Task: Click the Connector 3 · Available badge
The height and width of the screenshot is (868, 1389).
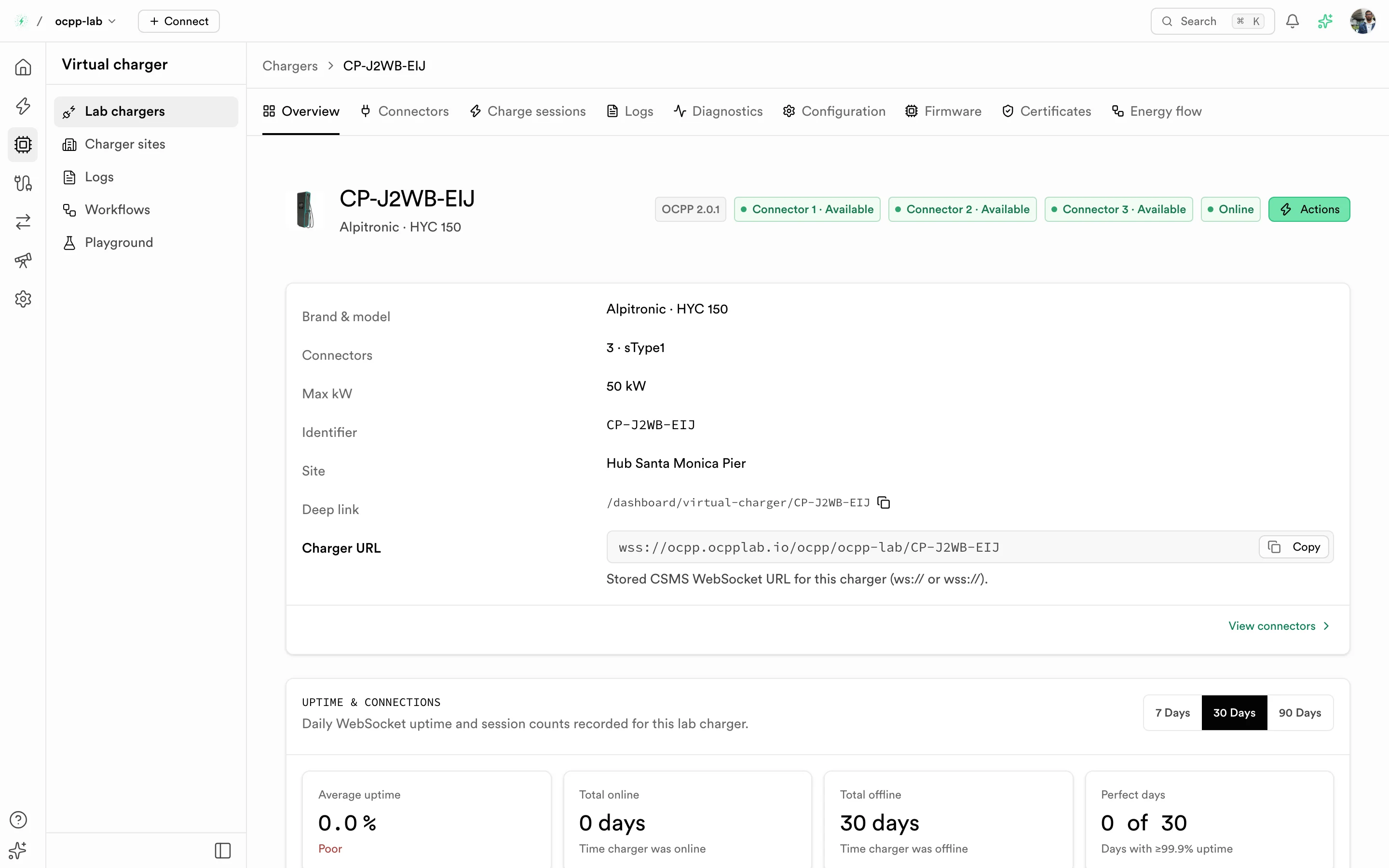Action: tap(1118, 209)
